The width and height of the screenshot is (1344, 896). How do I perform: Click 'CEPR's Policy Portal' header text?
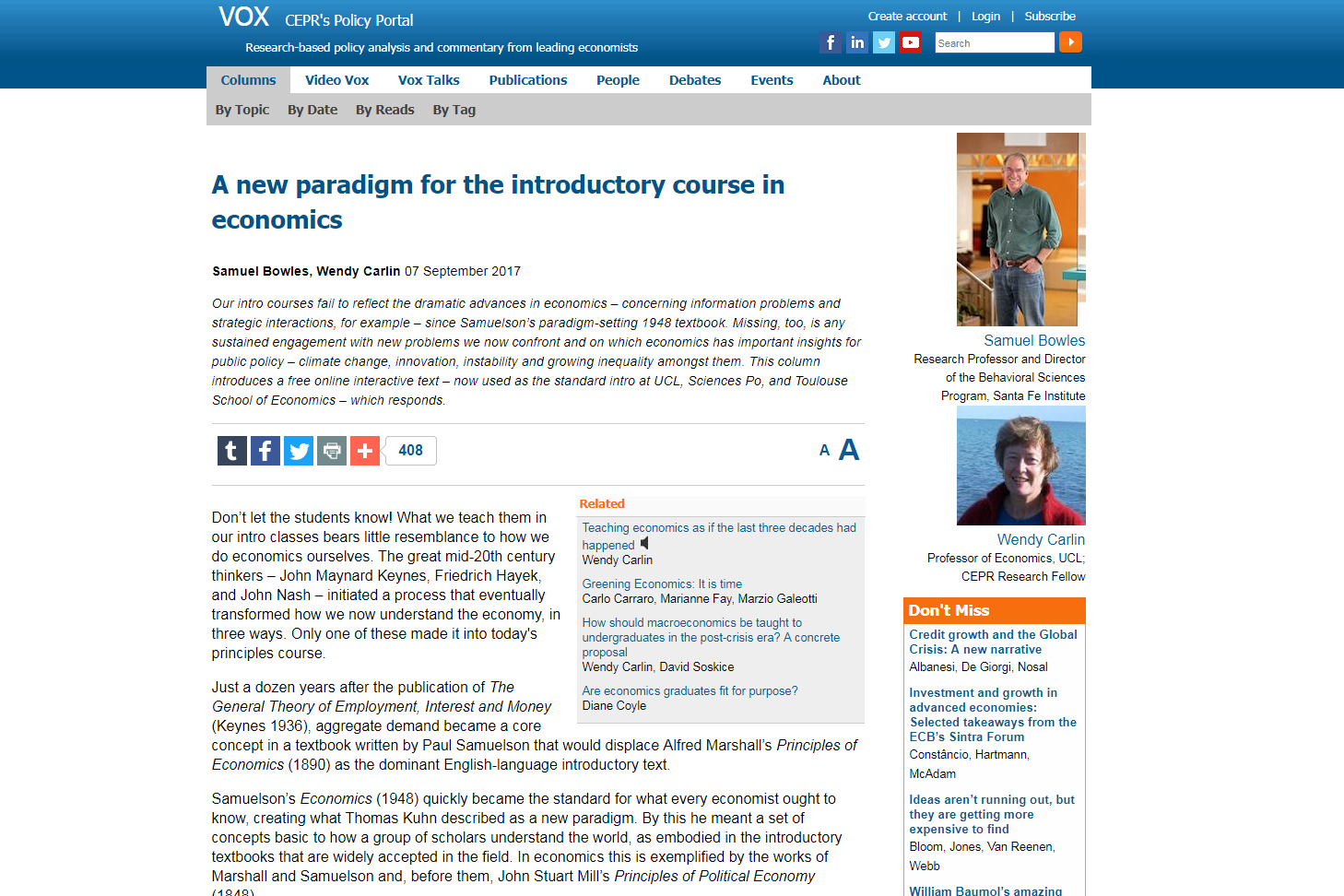pos(349,20)
